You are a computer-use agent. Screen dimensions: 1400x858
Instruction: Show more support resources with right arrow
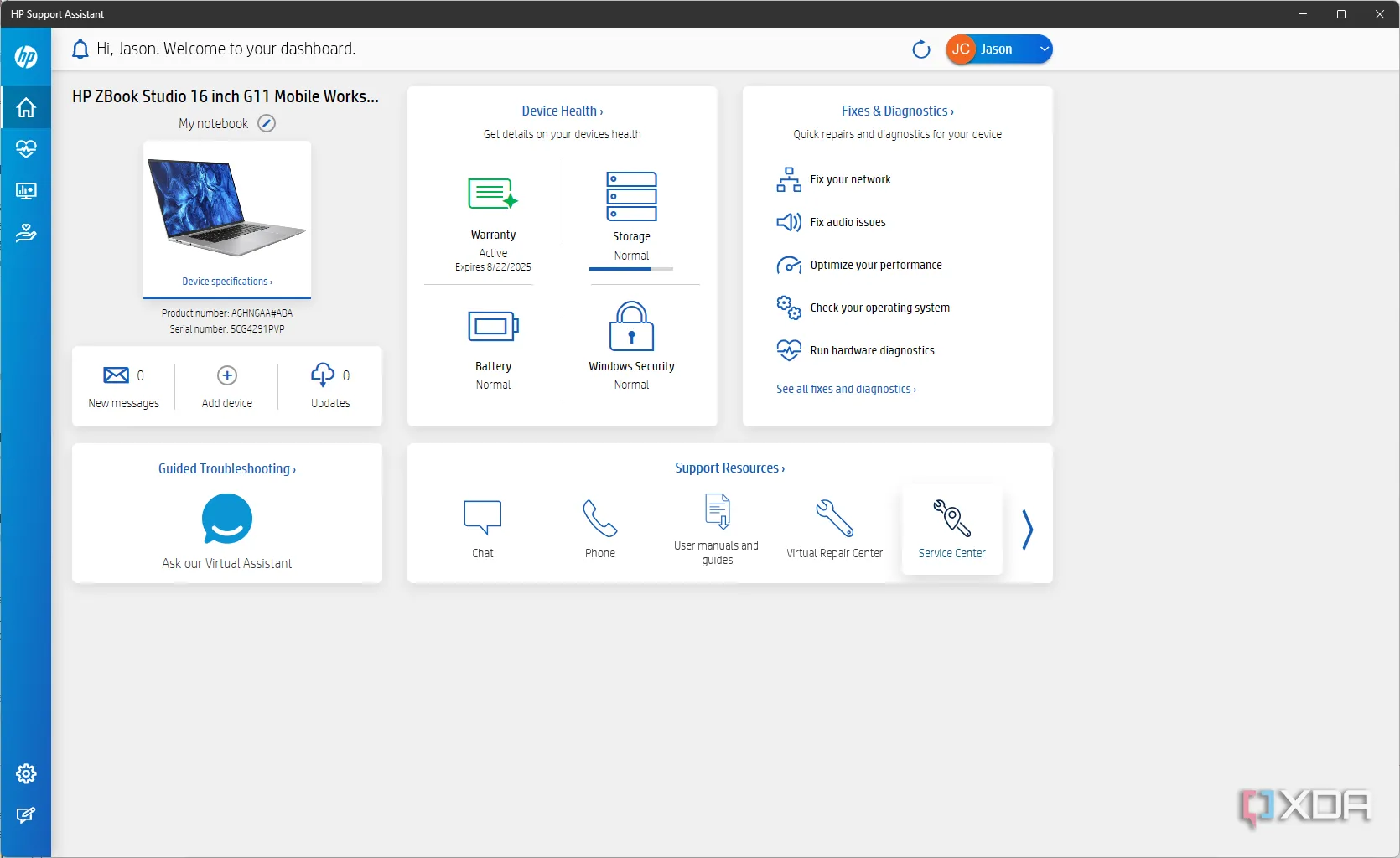1027,530
